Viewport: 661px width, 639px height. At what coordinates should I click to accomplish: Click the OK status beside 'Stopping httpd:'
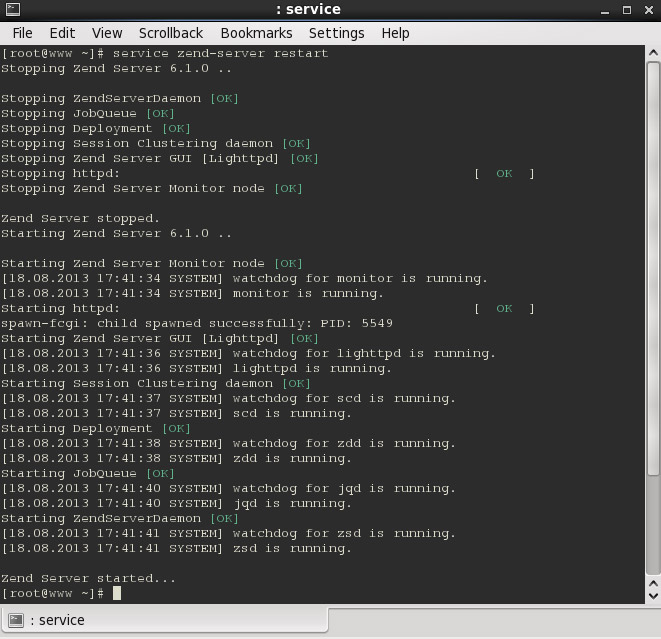(504, 174)
